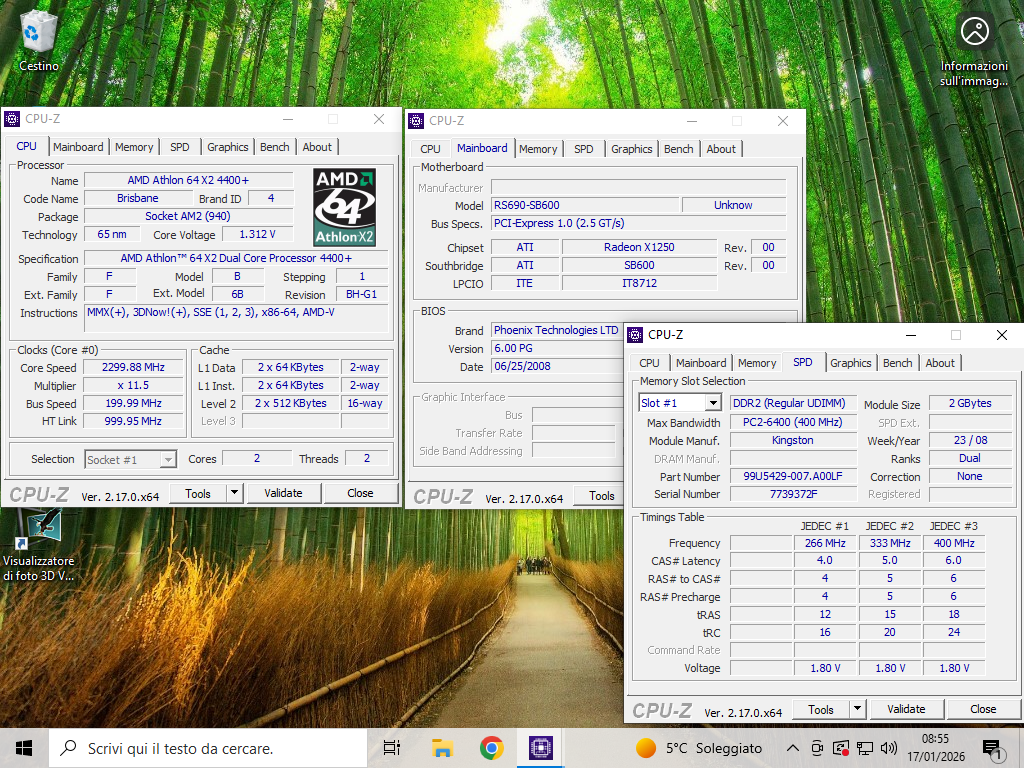Open Task View in taskbar
This screenshot has width=1024, height=768.
391,748
